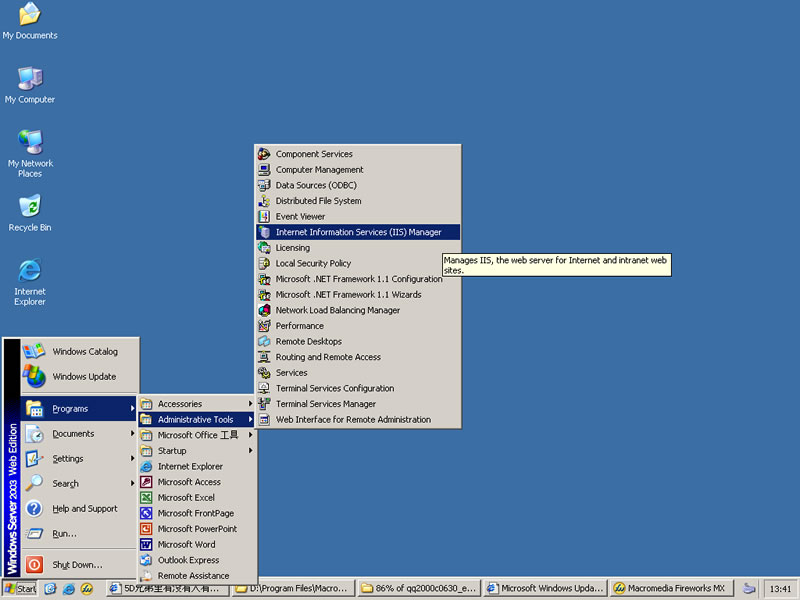Click Fireworks quick launch icon
The image size is (800, 600).
tap(87, 589)
